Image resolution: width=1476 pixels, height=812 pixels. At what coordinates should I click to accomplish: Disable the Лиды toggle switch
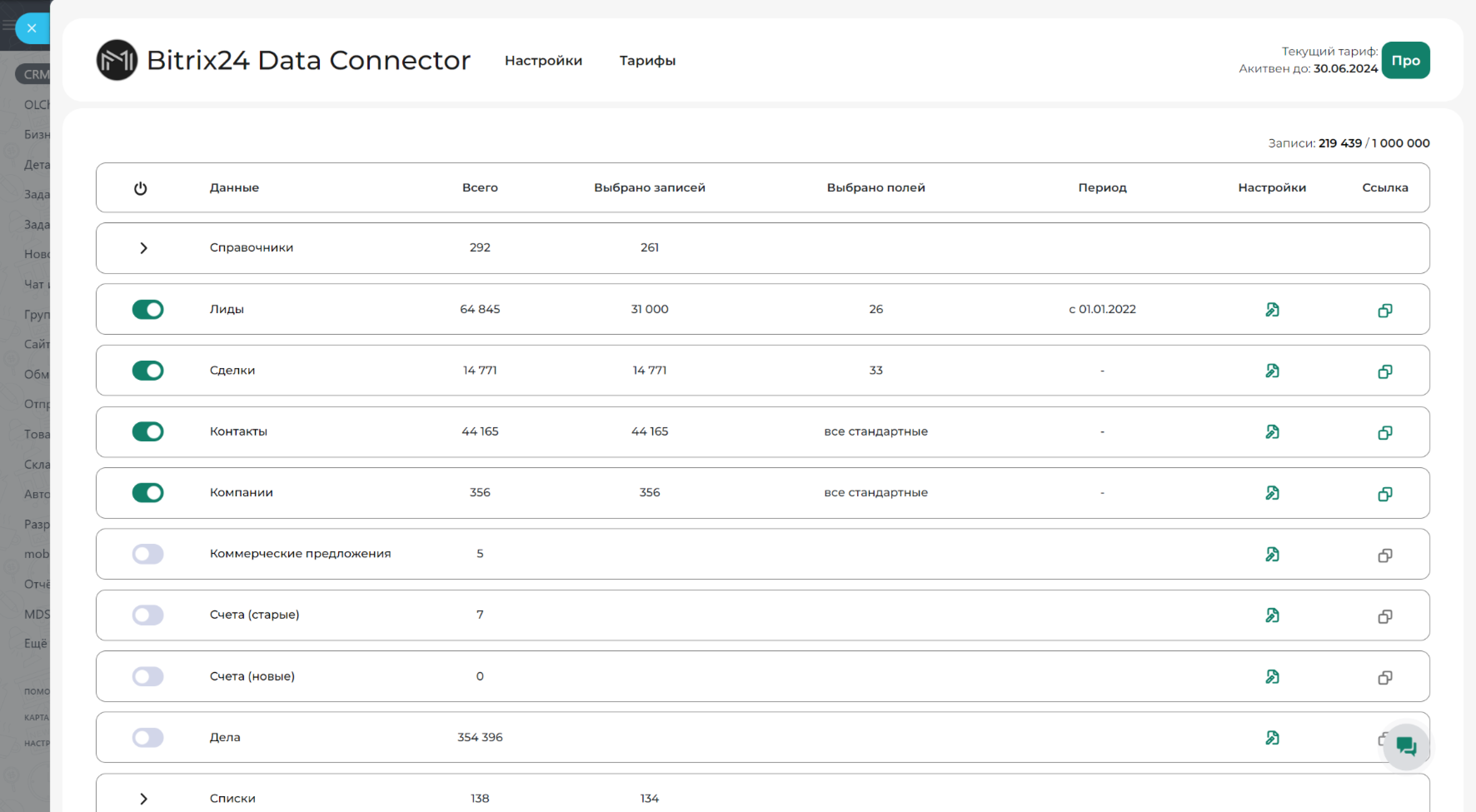pyautogui.click(x=148, y=309)
